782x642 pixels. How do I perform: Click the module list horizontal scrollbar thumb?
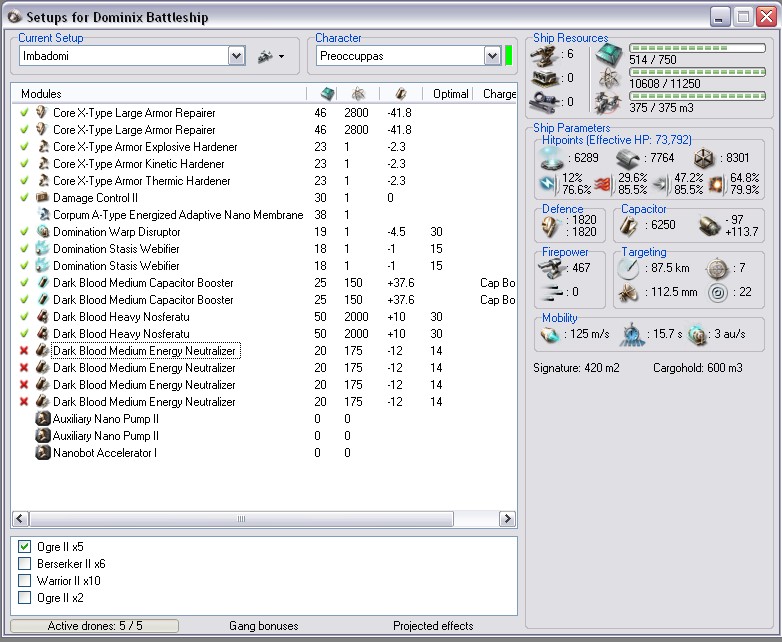241,519
